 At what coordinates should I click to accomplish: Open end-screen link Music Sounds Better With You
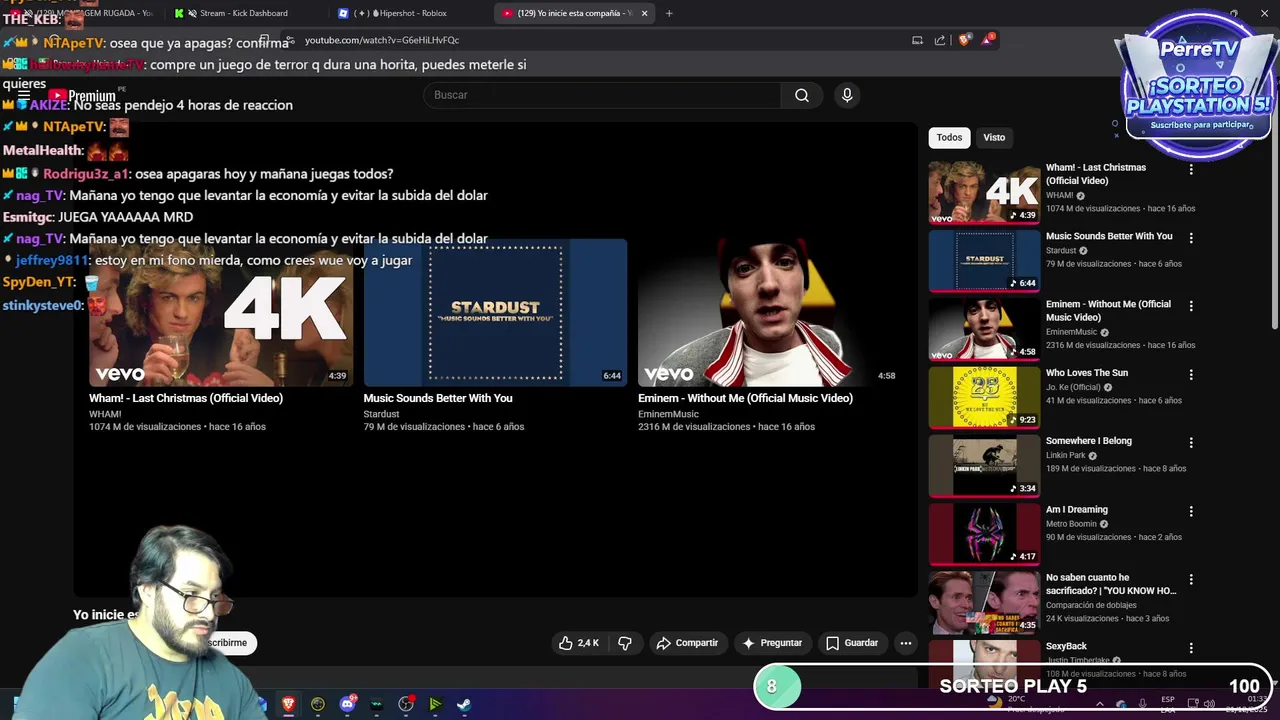pyautogui.click(x=438, y=398)
